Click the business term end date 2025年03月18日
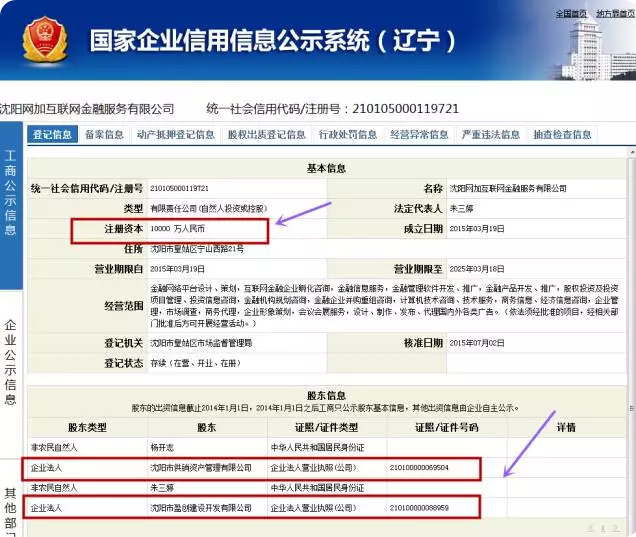The width and height of the screenshot is (636, 537). point(477,269)
